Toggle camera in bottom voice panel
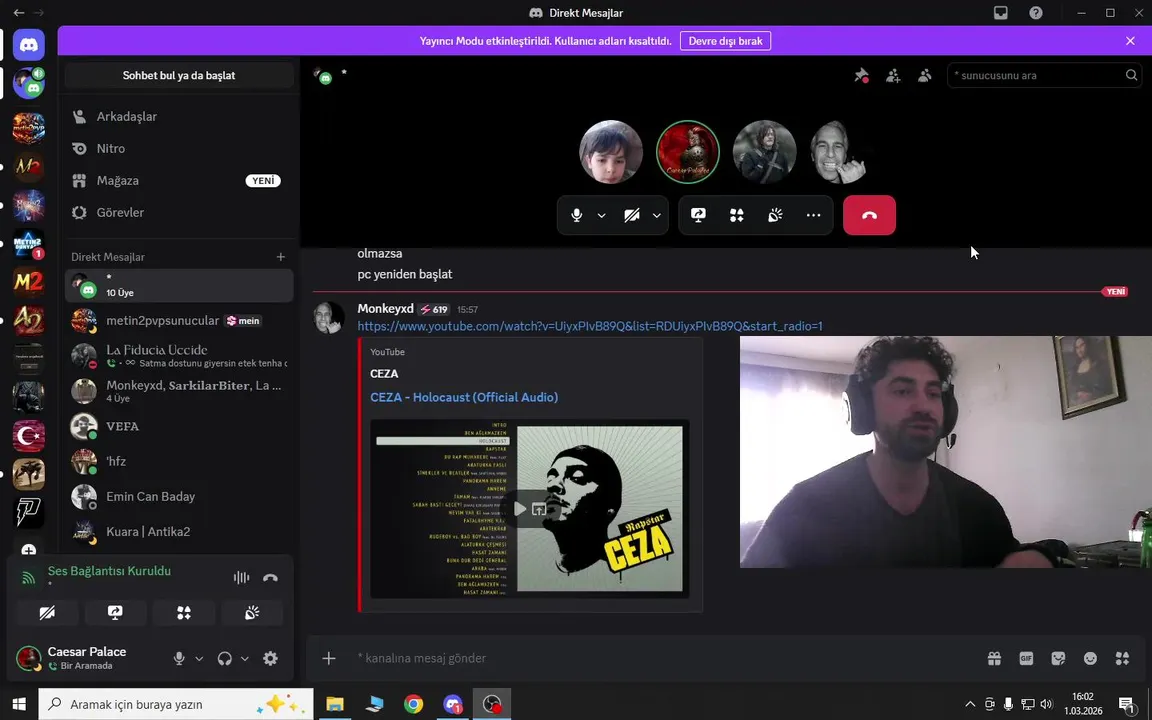 point(47,613)
